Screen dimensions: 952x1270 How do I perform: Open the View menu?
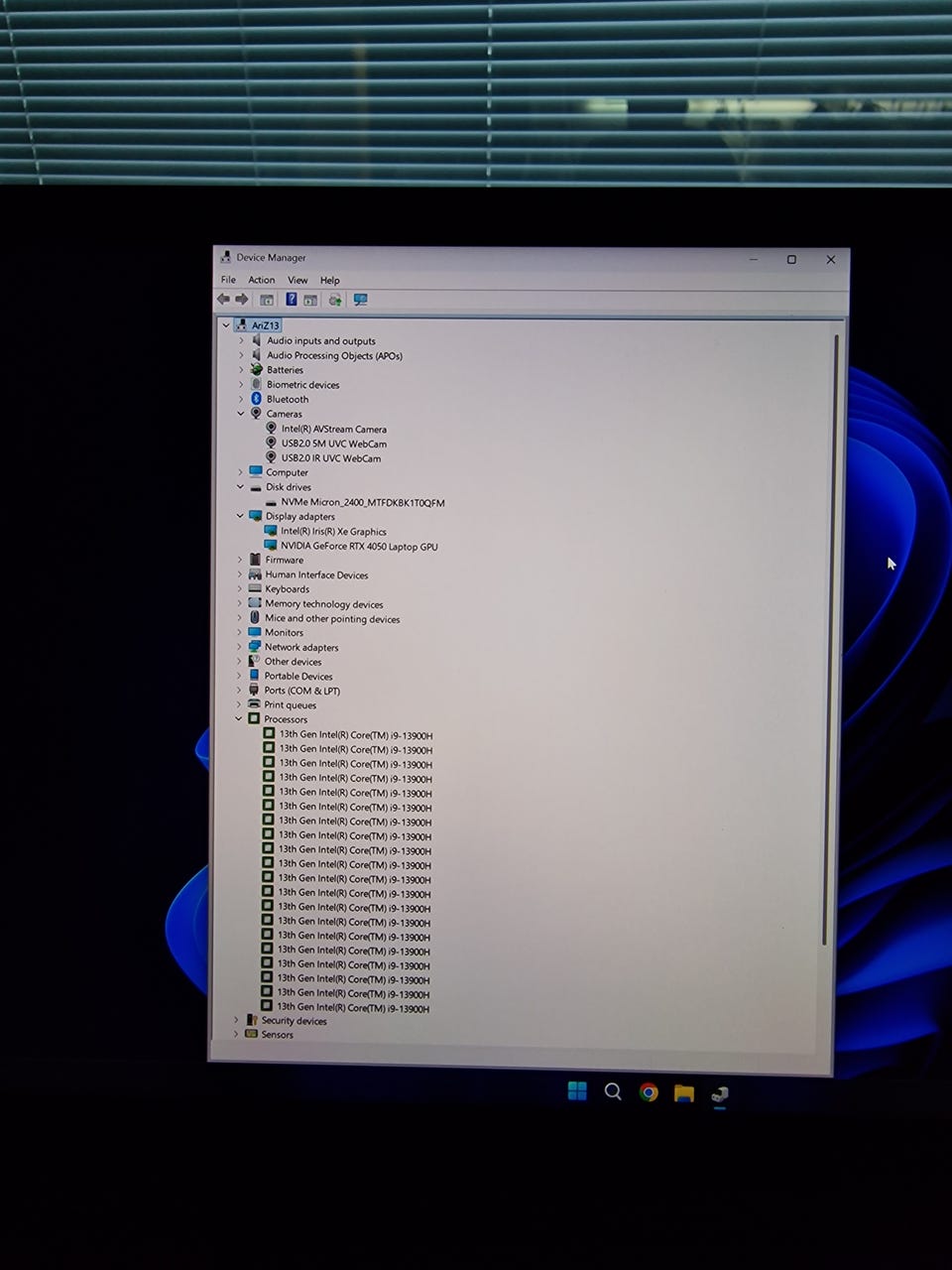coord(297,280)
